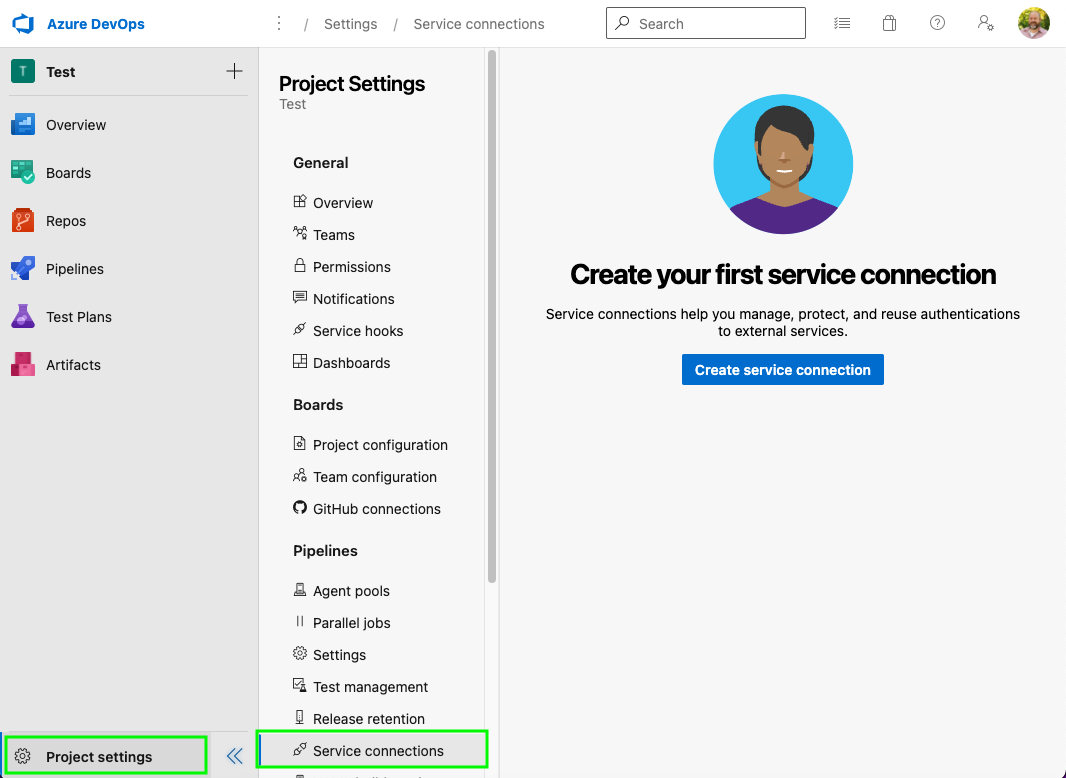
Task: Open the Artifacts icon in sidebar
Action: (23, 365)
